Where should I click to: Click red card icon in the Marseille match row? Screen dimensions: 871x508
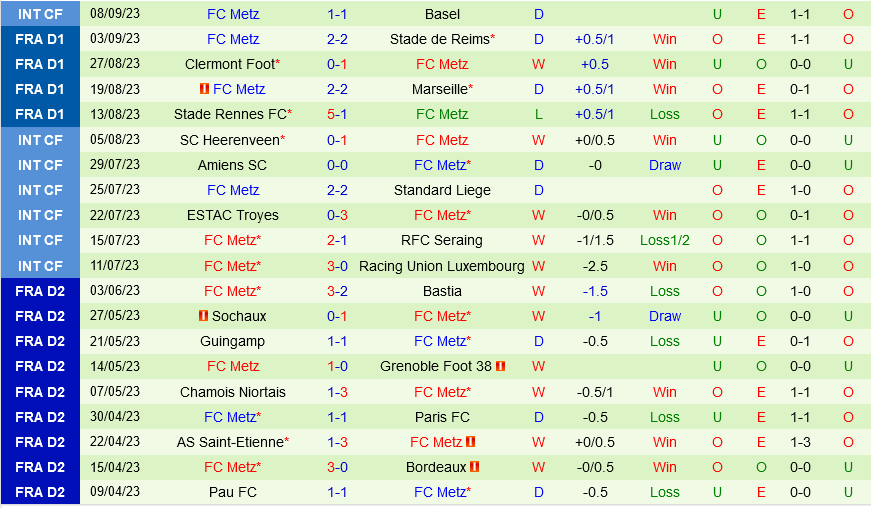click(x=204, y=89)
